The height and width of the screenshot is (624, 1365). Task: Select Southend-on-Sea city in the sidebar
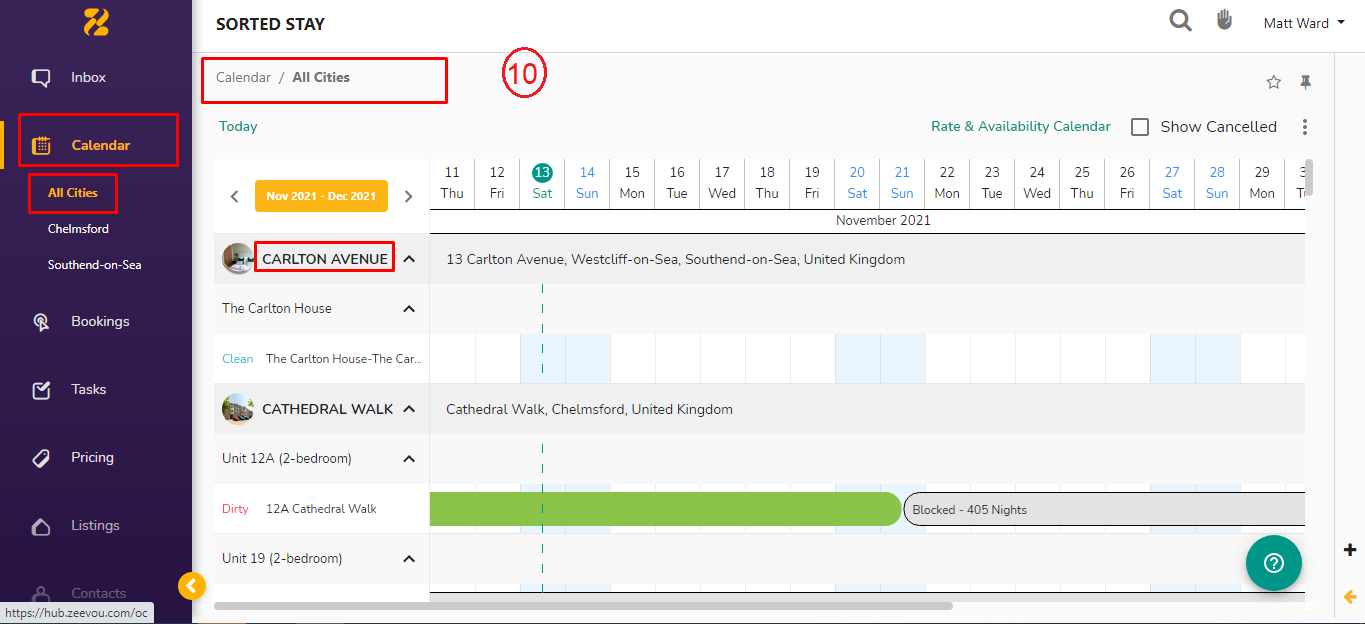click(x=95, y=265)
